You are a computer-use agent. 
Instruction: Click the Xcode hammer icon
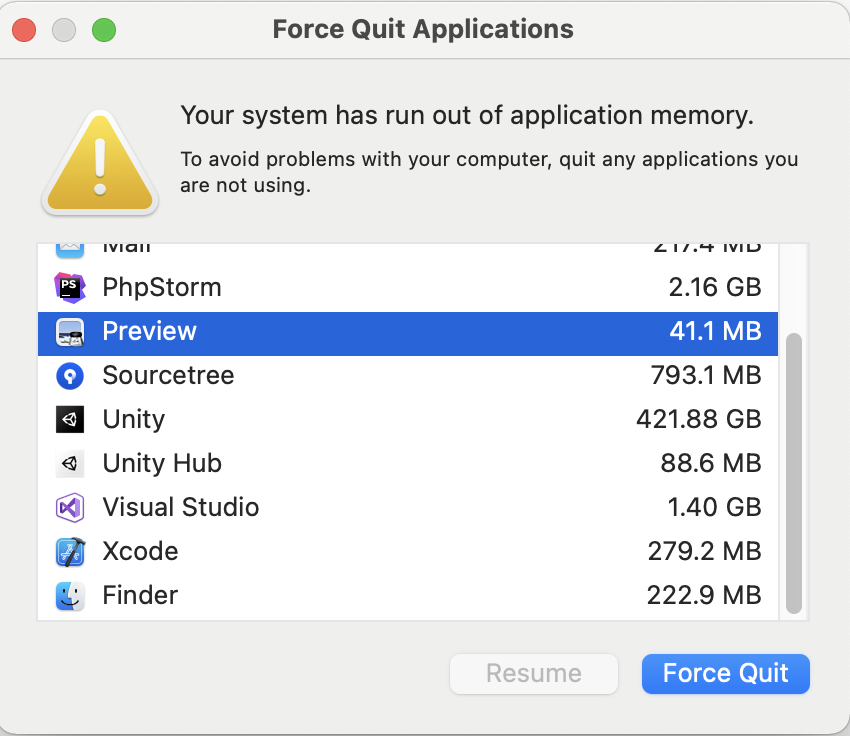pos(70,552)
